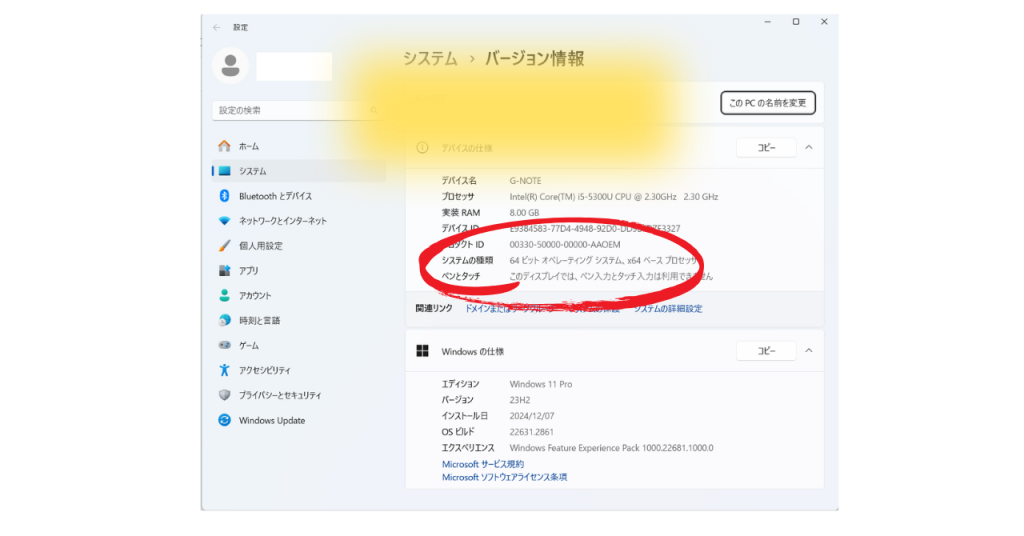1024x536 pixels.
Task: Click the rename this PC button
Action: pos(767,103)
